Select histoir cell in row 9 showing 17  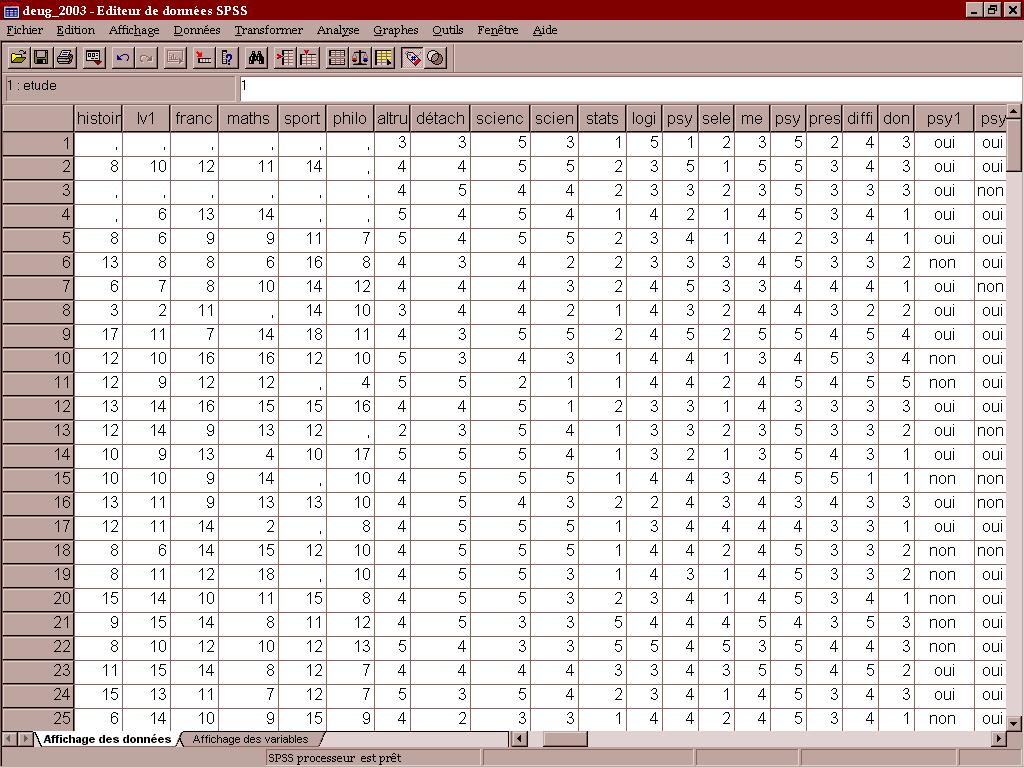point(99,334)
